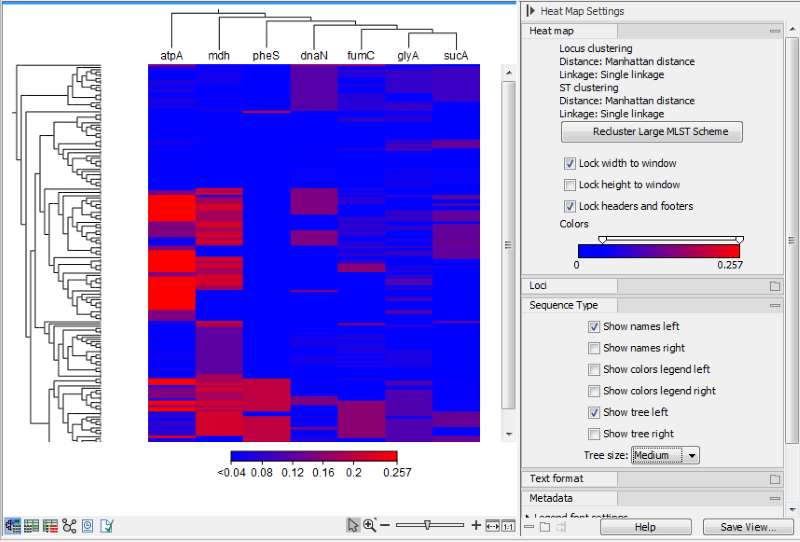The image size is (800, 542).
Task: Click the zoom in plus icon
Action: click(x=476, y=525)
